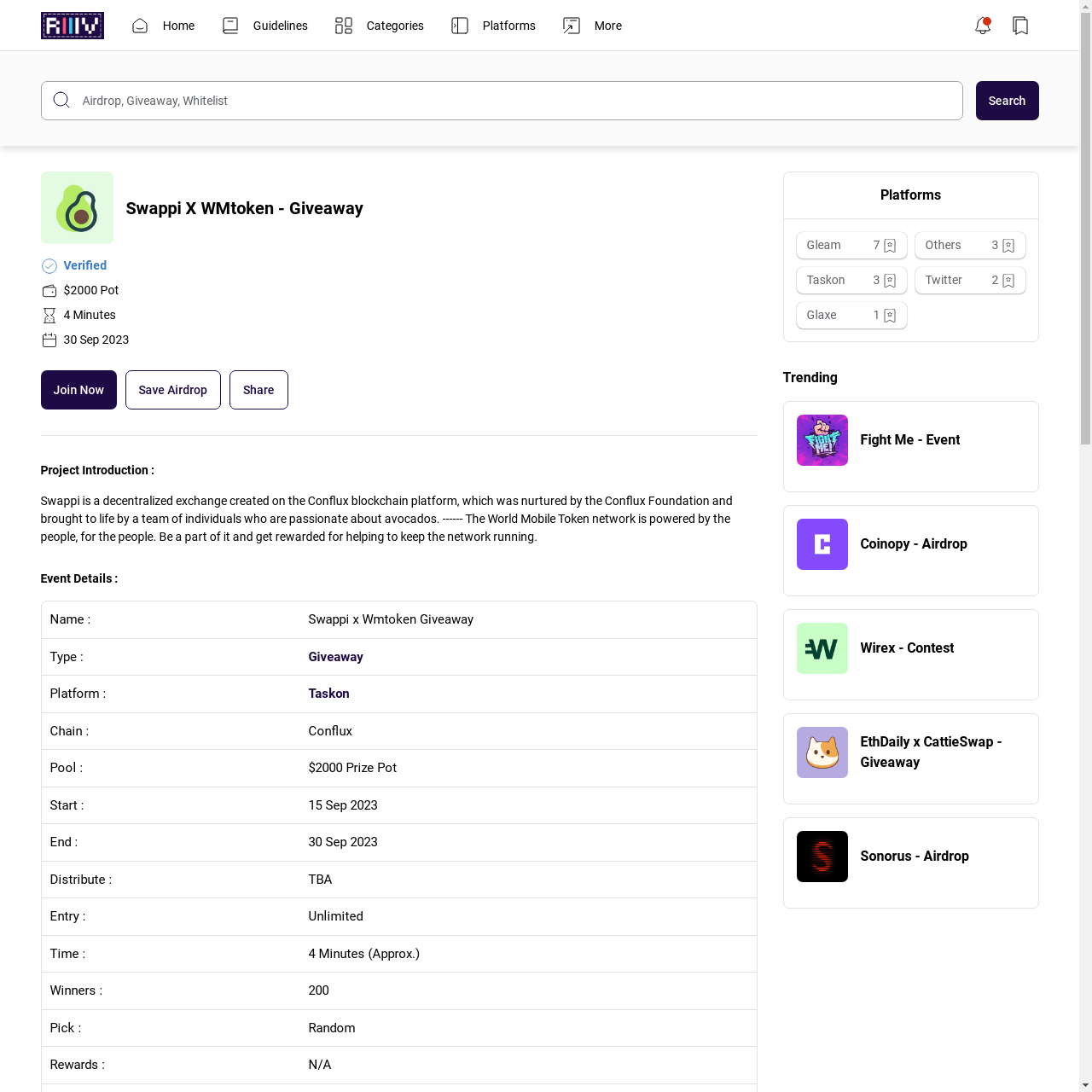This screenshot has width=1092, height=1092.
Task: Click the Guidelines book icon
Action: [x=230, y=26]
